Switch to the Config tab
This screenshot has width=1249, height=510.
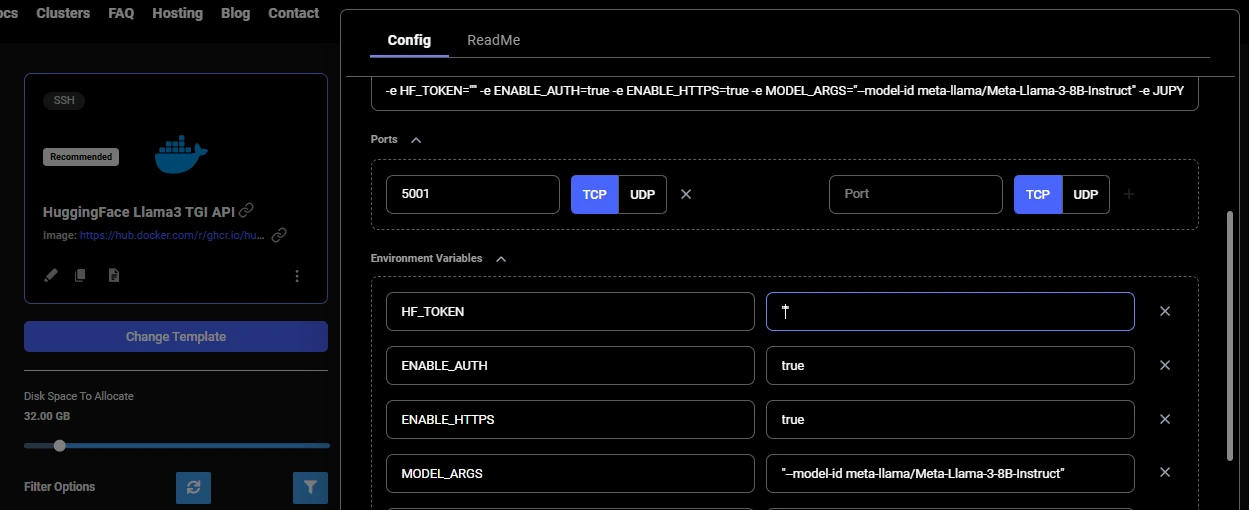(x=409, y=40)
